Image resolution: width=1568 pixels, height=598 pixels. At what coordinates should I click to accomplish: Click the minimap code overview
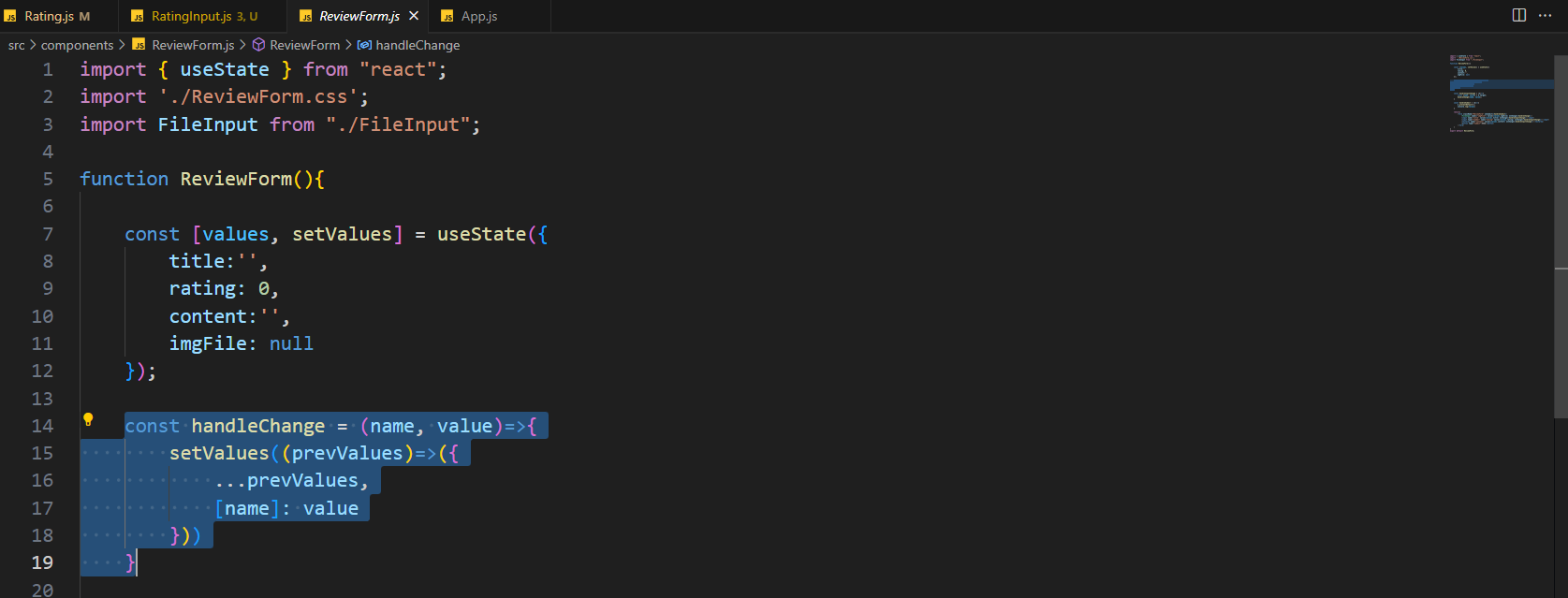pos(1501,94)
